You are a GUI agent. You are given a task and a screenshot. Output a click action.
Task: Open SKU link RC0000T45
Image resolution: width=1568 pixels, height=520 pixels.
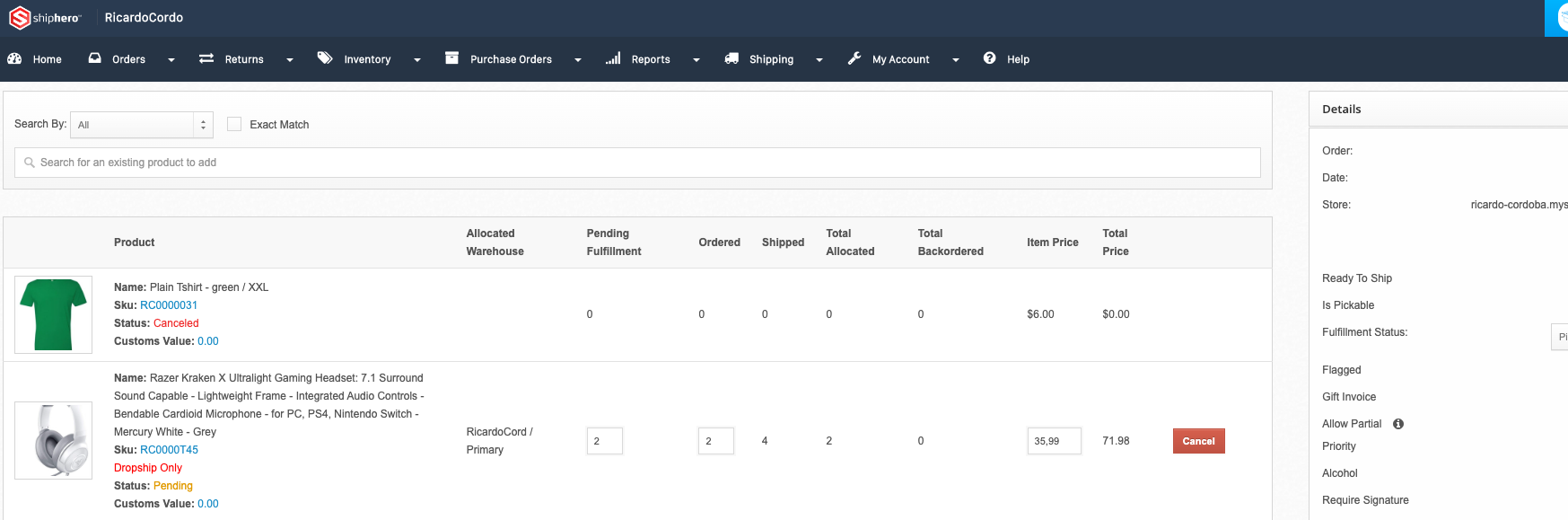tap(169, 450)
